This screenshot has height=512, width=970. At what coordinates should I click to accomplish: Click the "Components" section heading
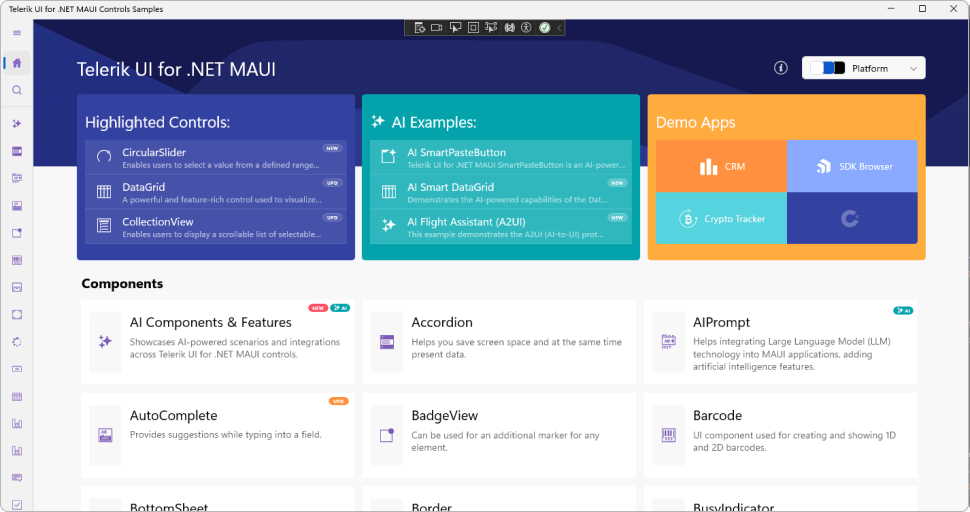coord(122,284)
